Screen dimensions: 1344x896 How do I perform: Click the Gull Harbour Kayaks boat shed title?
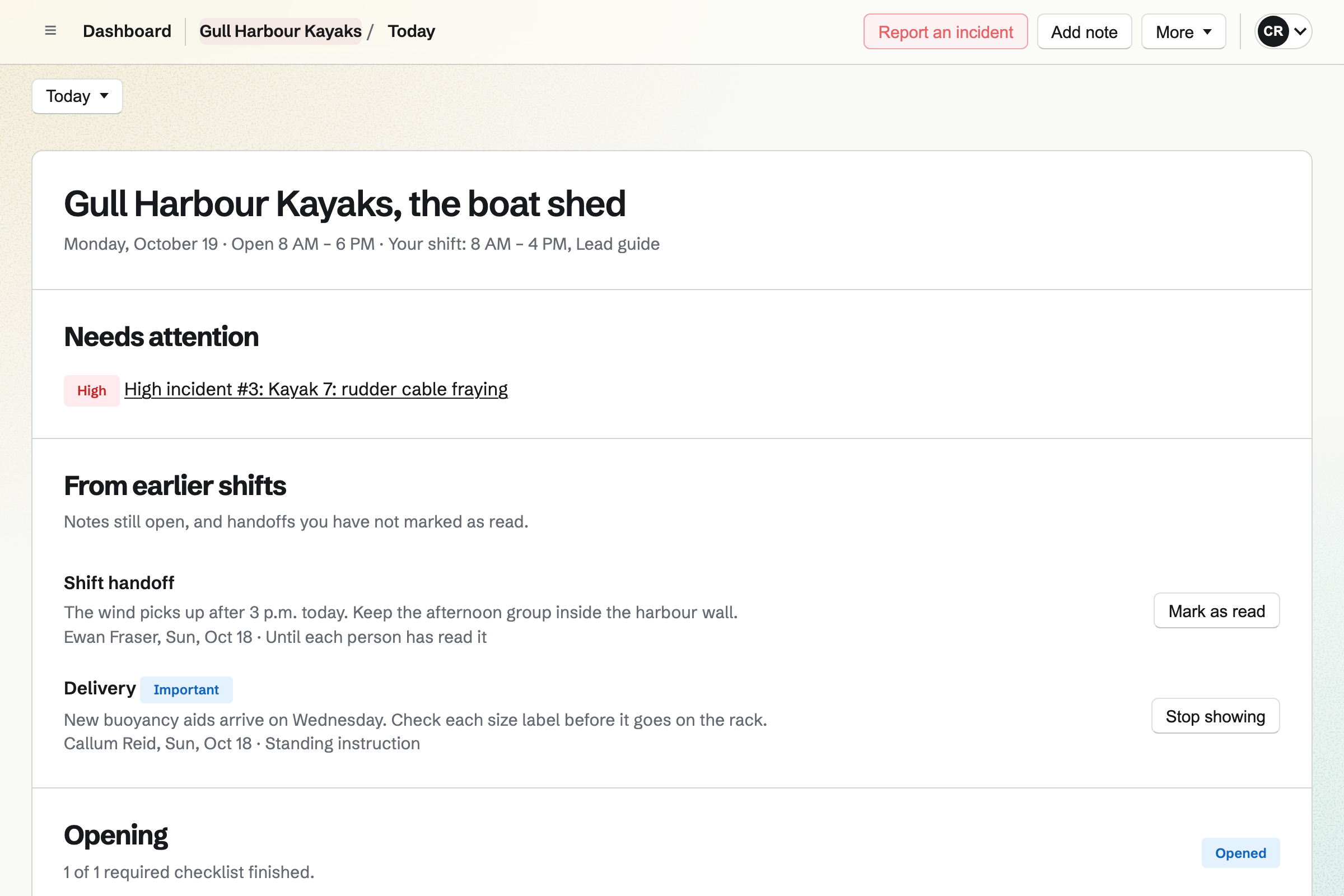pos(344,204)
